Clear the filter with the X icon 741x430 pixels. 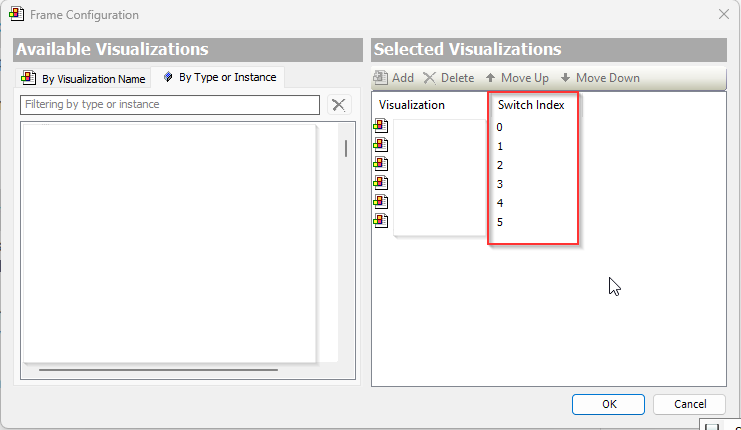click(339, 105)
